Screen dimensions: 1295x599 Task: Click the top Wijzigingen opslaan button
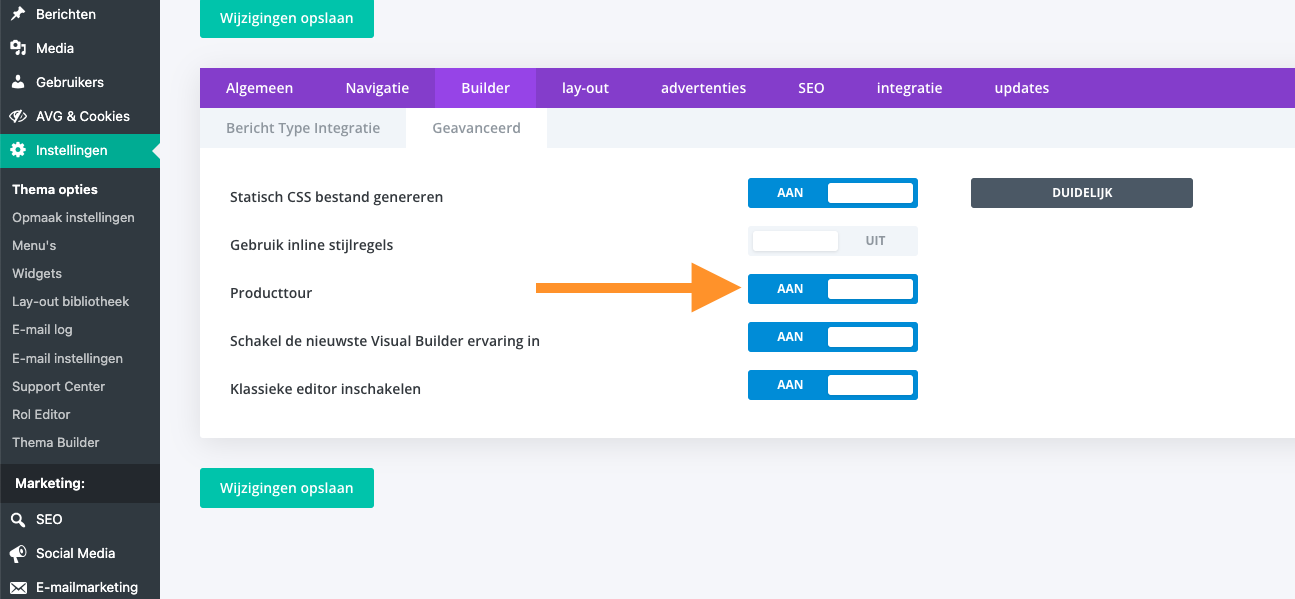point(287,18)
